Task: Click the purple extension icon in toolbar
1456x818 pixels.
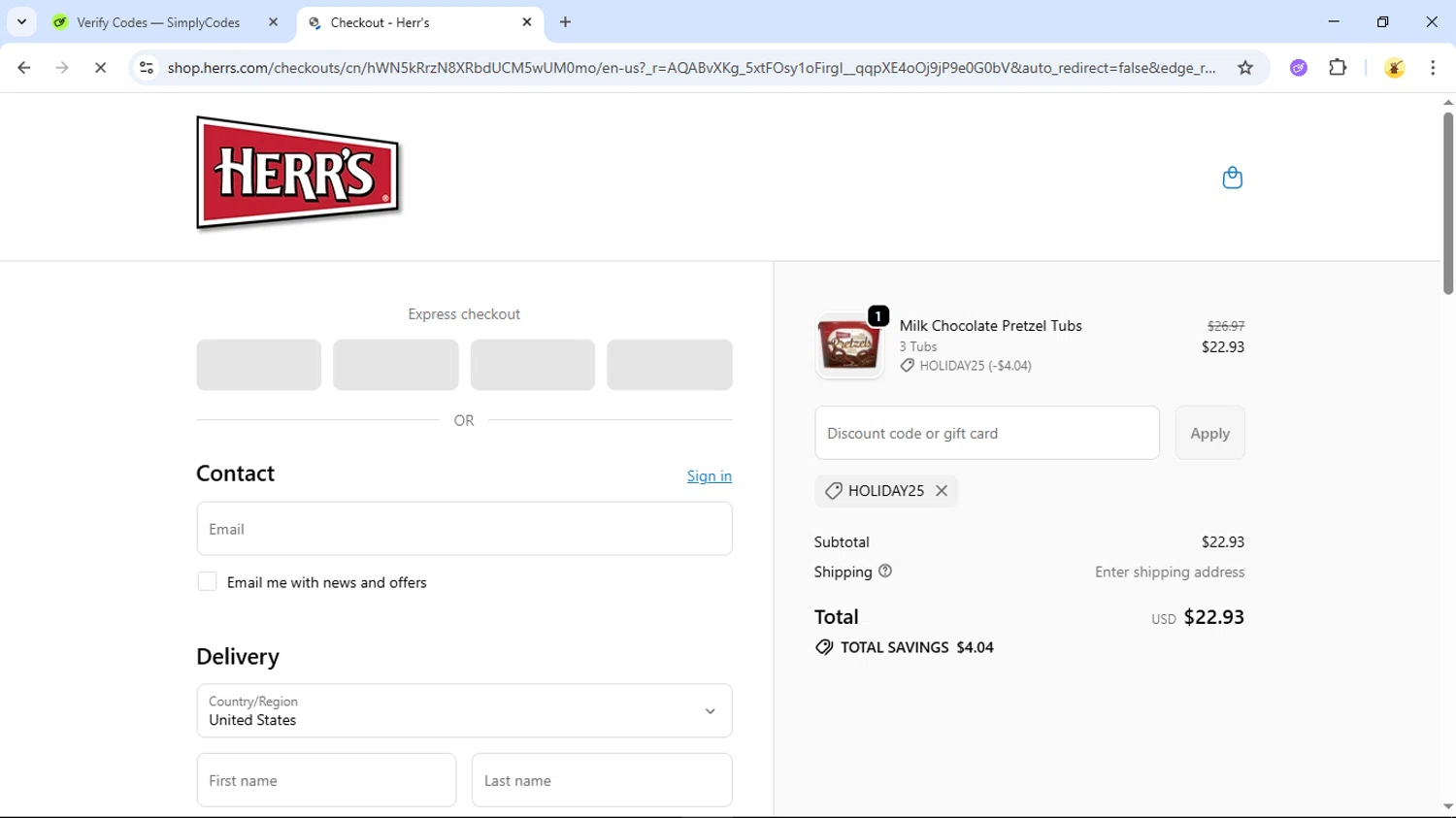Action: click(x=1299, y=68)
